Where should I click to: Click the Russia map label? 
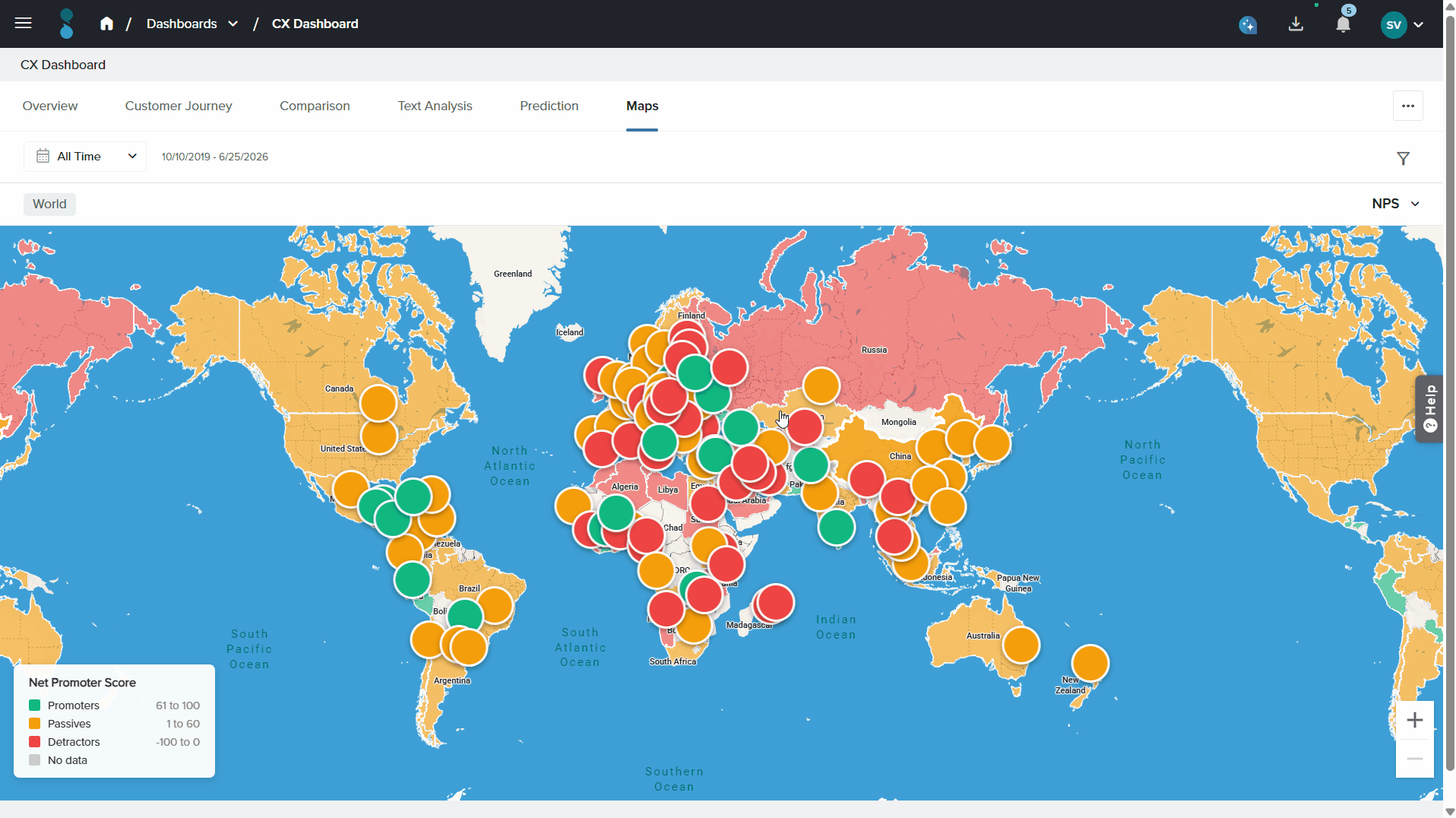pyautogui.click(x=874, y=350)
